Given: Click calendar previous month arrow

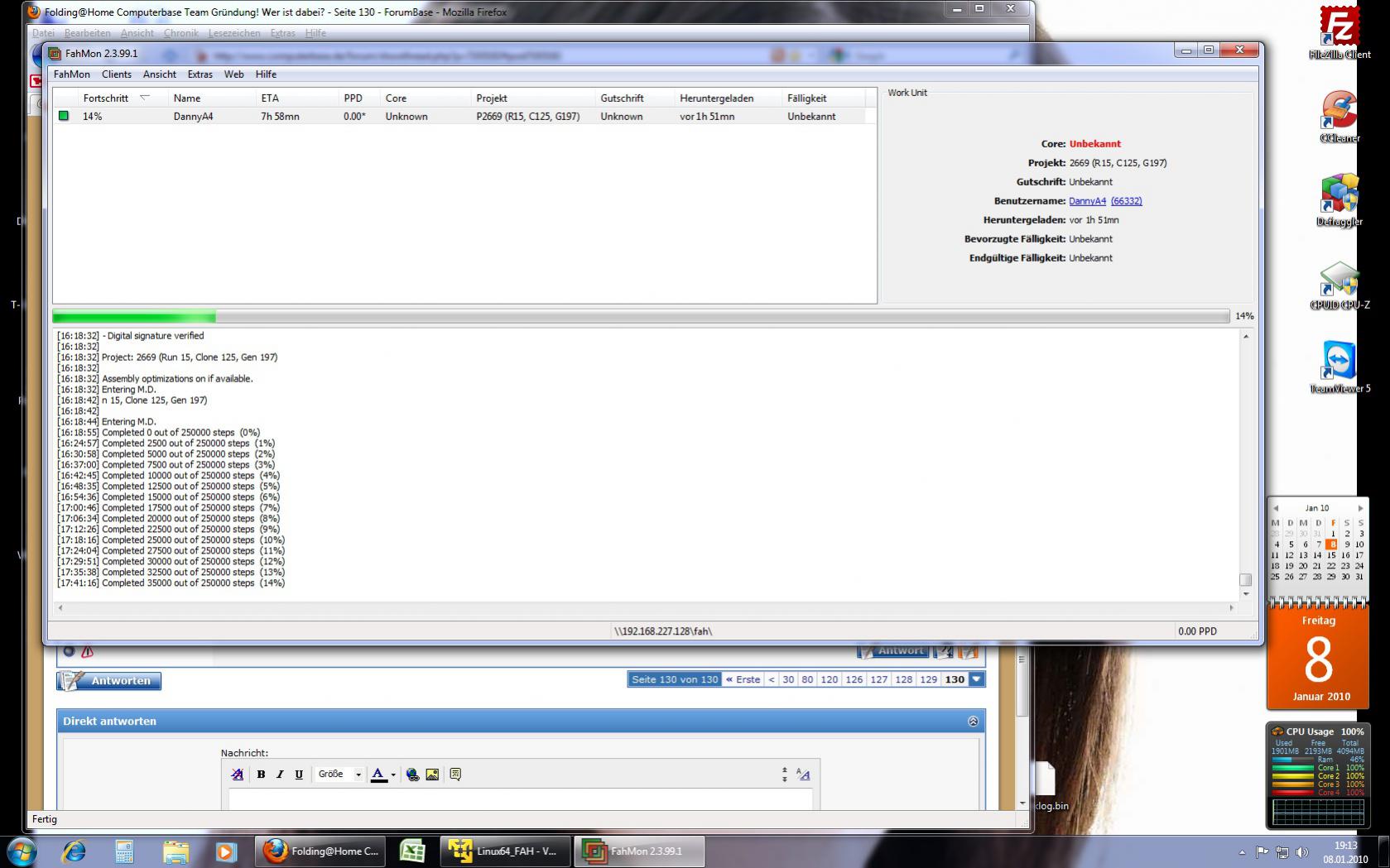Looking at the screenshot, I should (1276, 508).
